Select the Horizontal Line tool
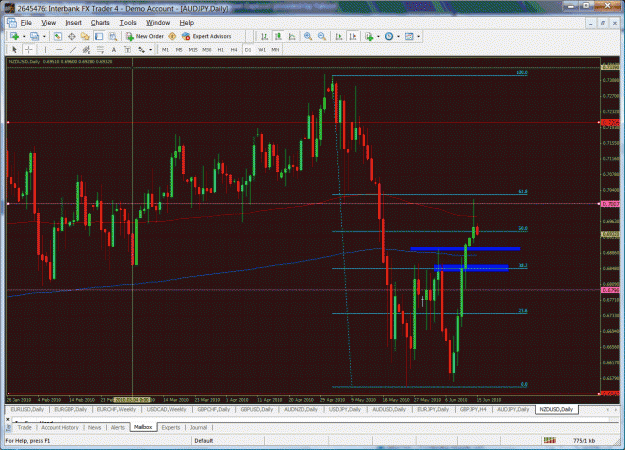Screen dimensions: 625x450 [59, 50]
